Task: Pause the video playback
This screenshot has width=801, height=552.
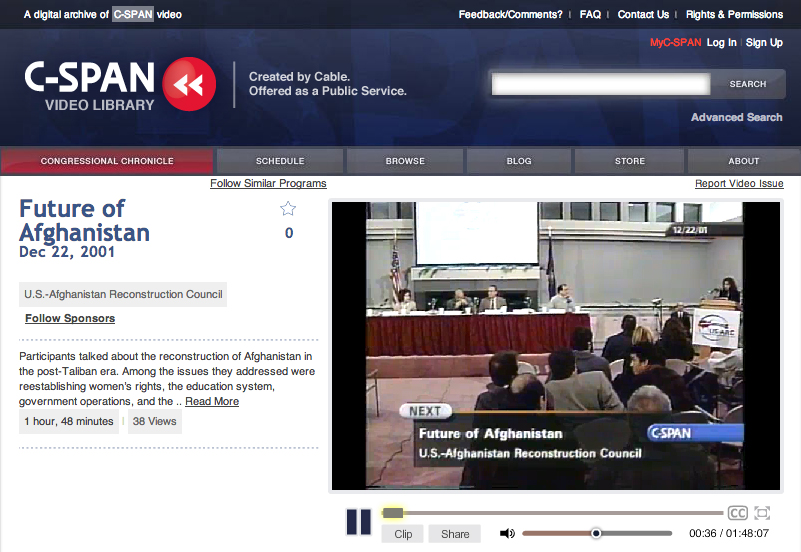Action: (359, 522)
